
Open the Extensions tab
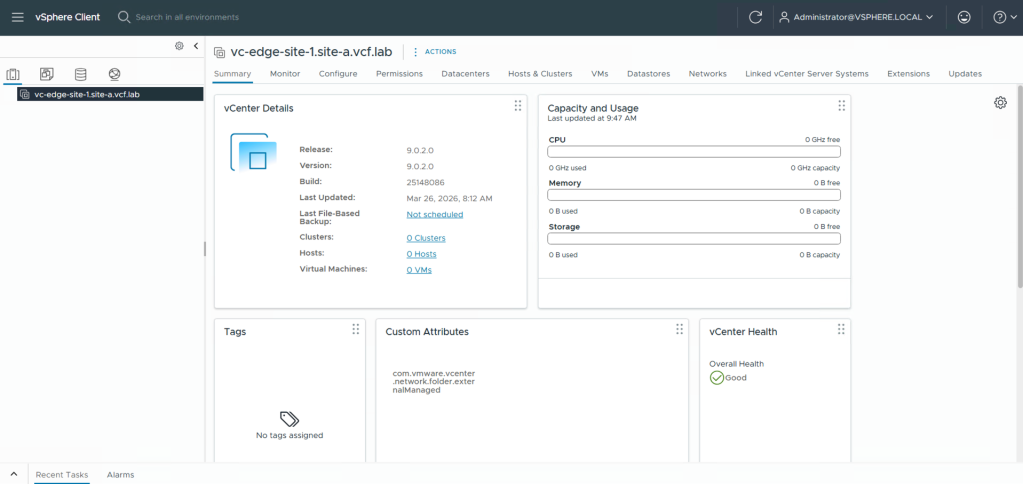pyautogui.click(x=908, y=74)
